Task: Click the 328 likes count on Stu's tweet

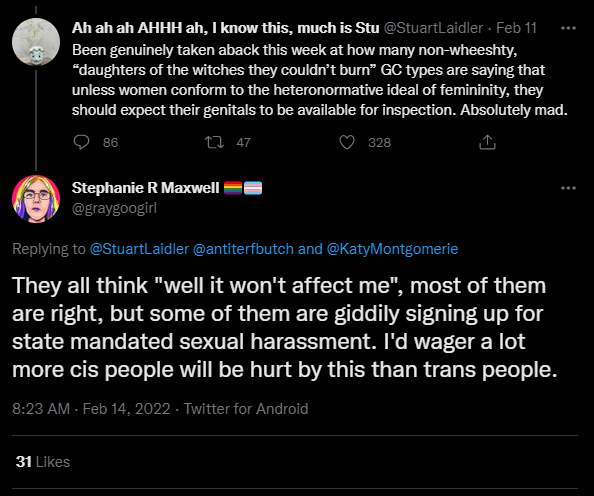Action: pos(379,142)
